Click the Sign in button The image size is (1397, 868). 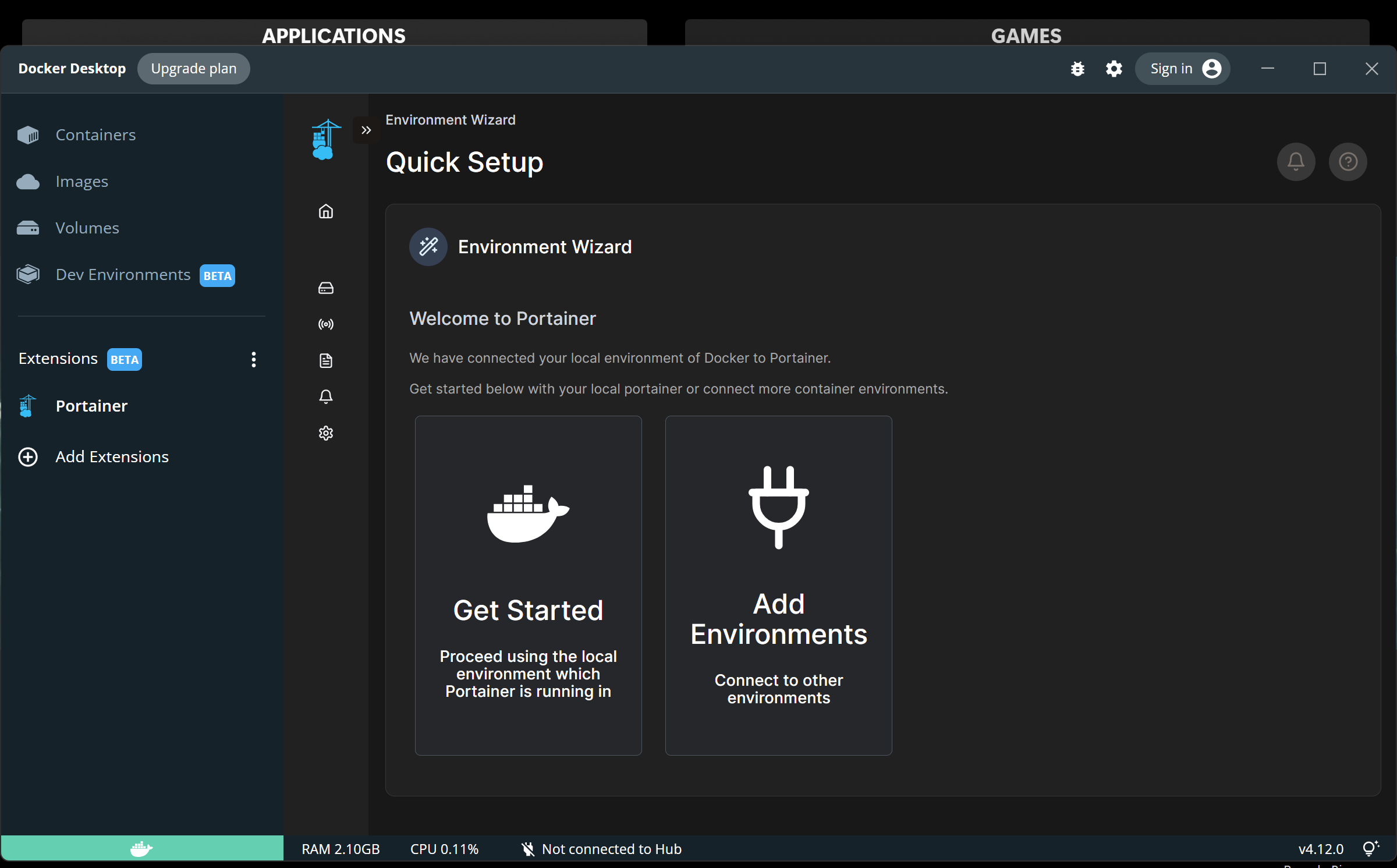point(1182,69)
